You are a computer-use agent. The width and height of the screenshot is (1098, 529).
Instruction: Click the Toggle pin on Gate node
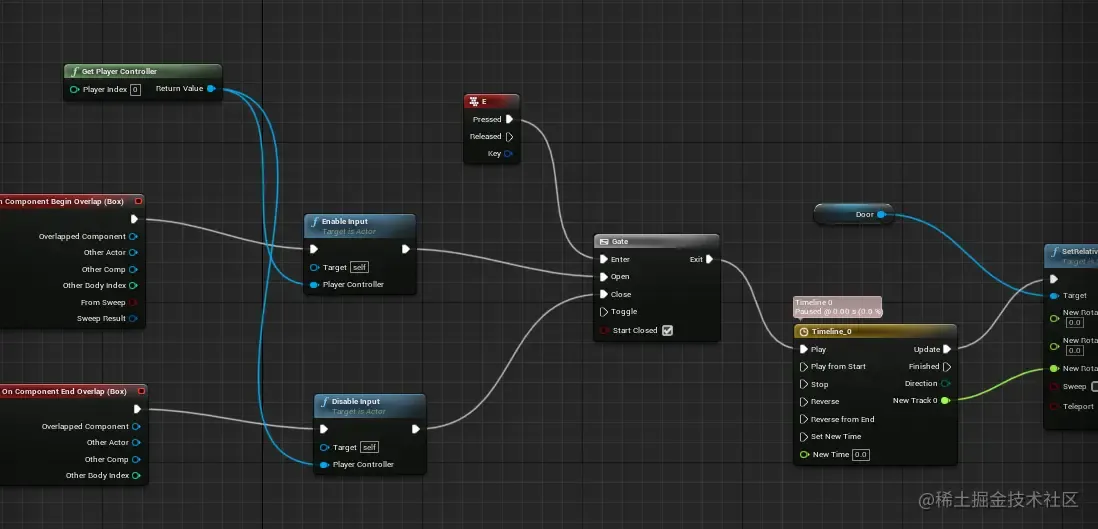[604, 312]
